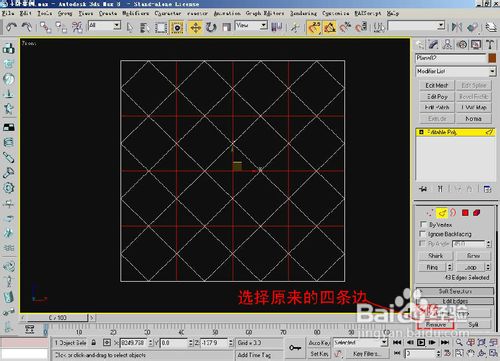The height and width of the screenshot is (361, 500).
Task: Click Pin Stack icon below modifier stack
Action: coord(423,189)
